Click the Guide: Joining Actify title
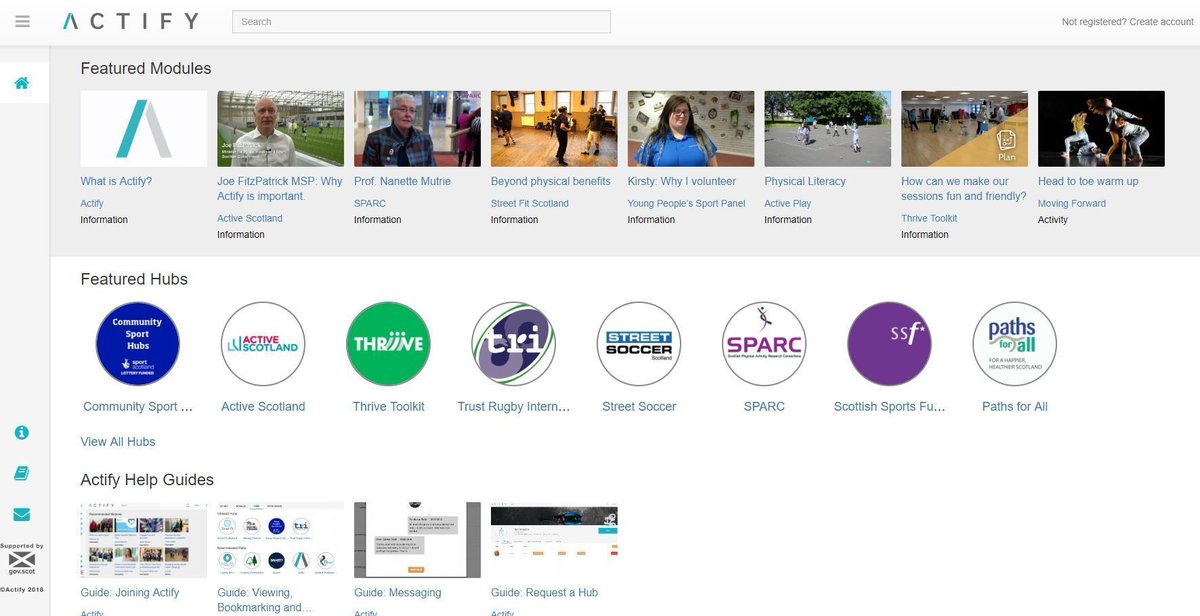The width and height of the screenshot is (1200, 616). point(130,593)
